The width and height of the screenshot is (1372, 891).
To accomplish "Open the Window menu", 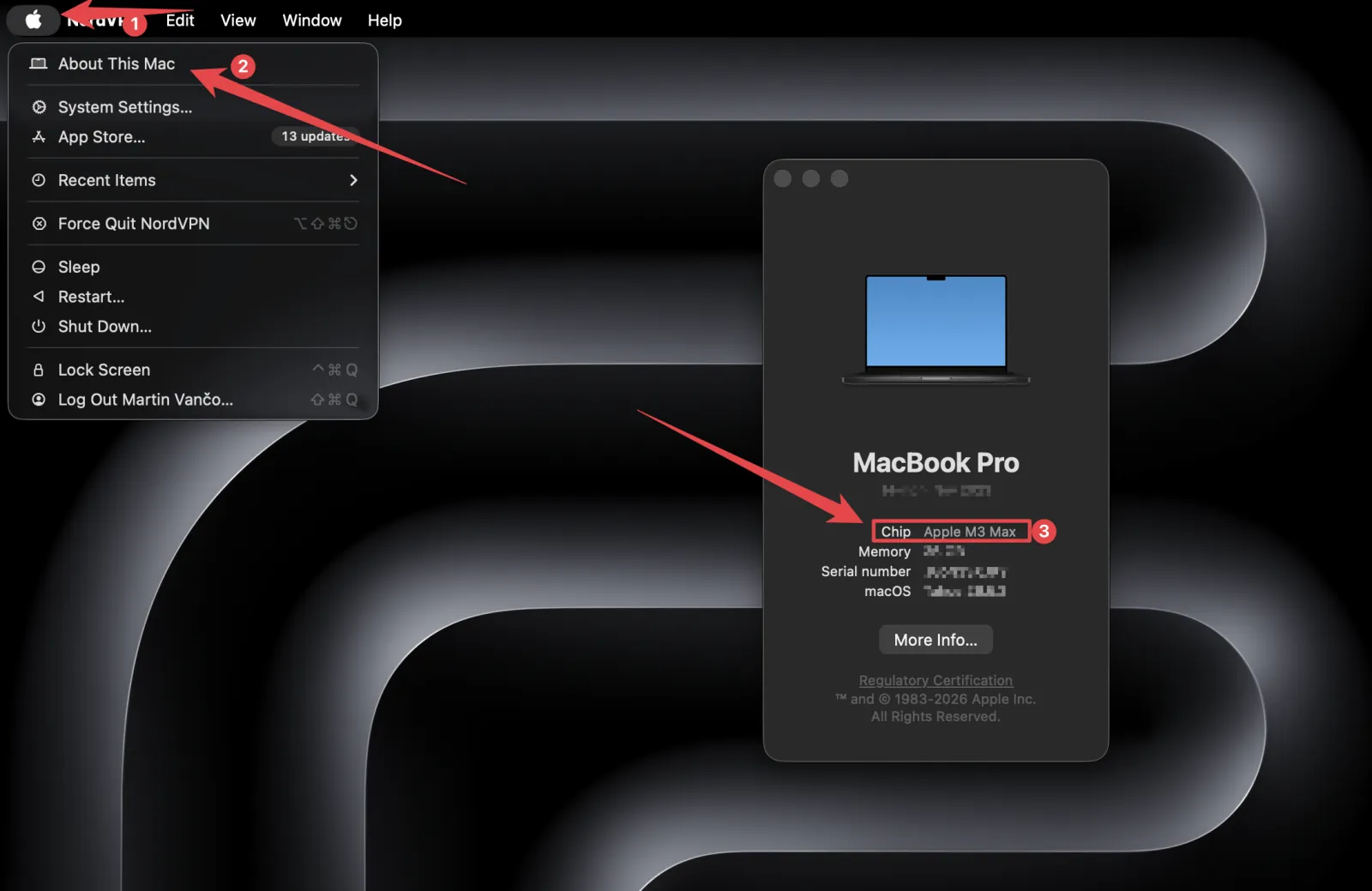I will [x=312, y=20].
